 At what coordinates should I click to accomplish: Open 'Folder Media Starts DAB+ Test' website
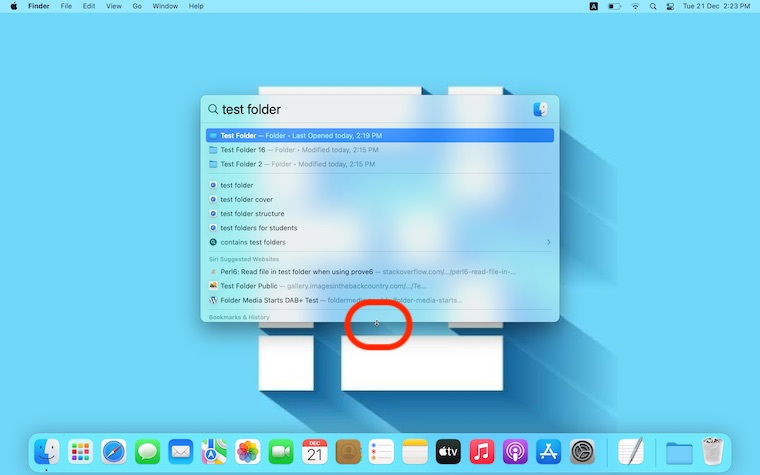pyautogui.click(x=380, y=300)
